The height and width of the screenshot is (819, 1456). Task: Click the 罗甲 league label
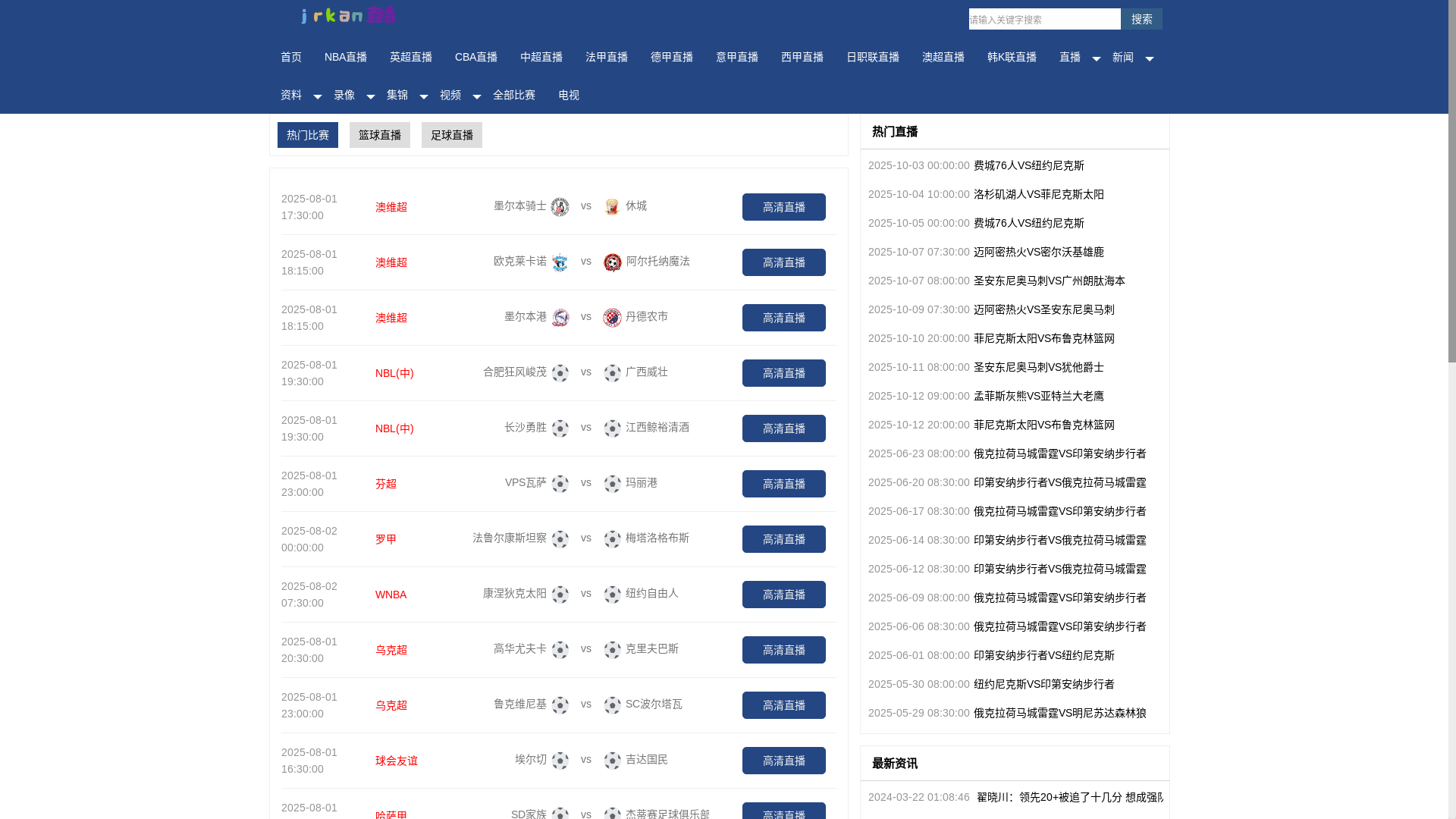tap(386, 539)
